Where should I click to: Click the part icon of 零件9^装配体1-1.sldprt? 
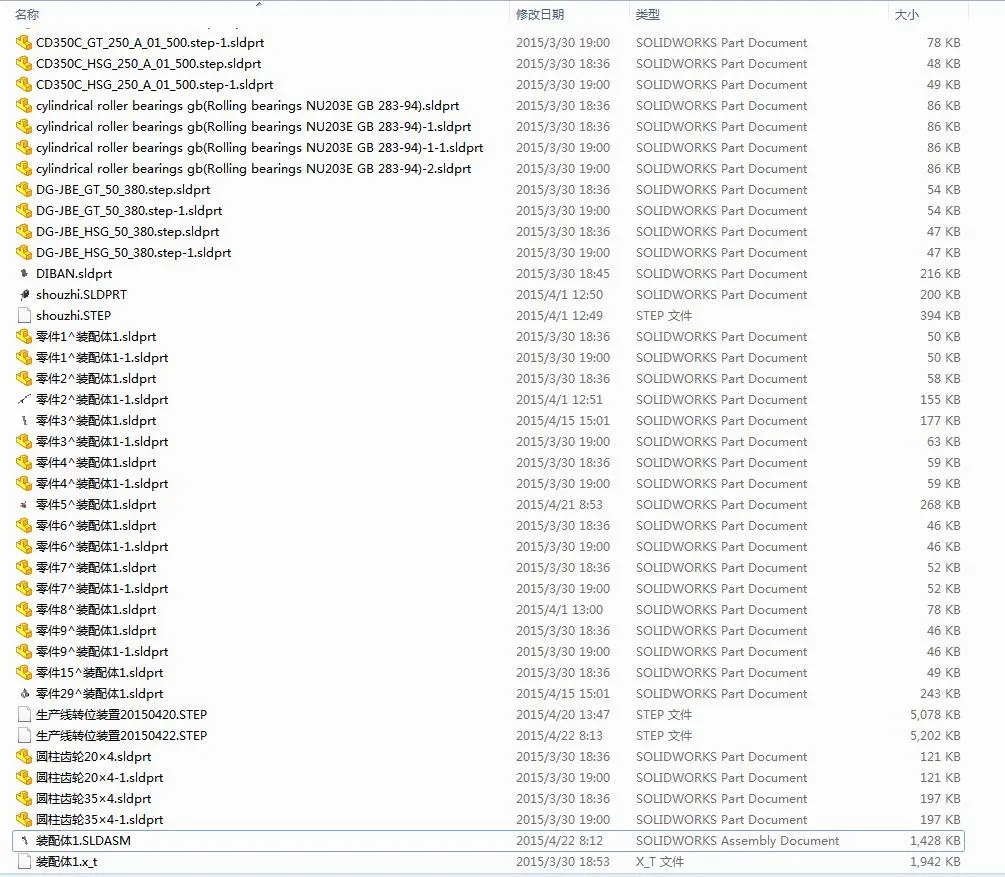tap(24, 651)
